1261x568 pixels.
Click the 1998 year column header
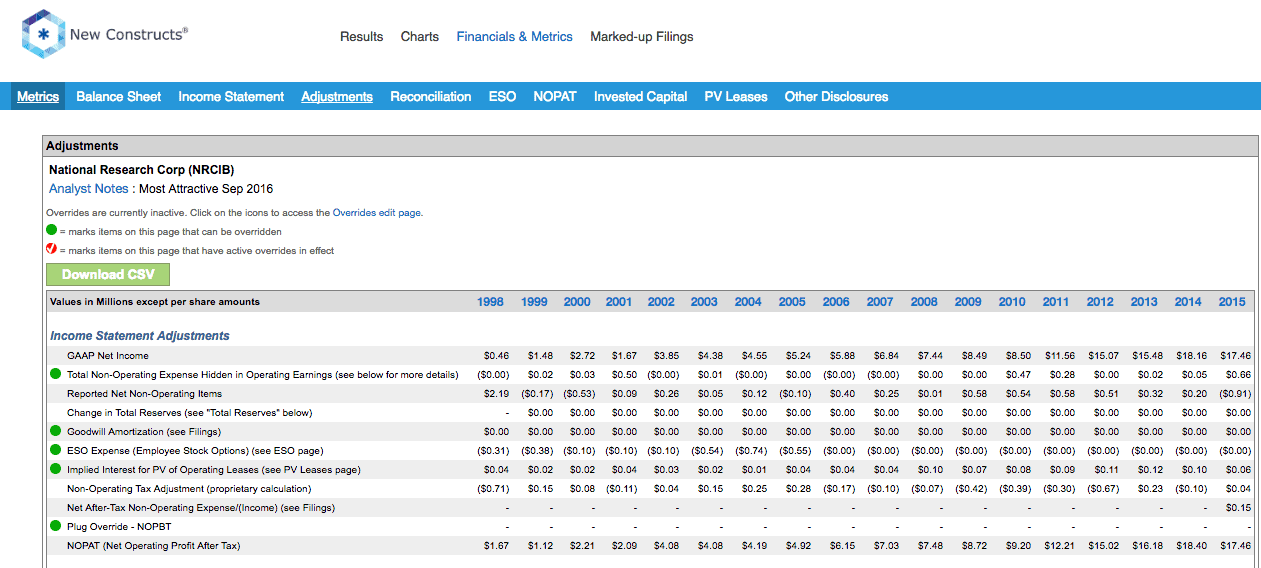(490, 302)
